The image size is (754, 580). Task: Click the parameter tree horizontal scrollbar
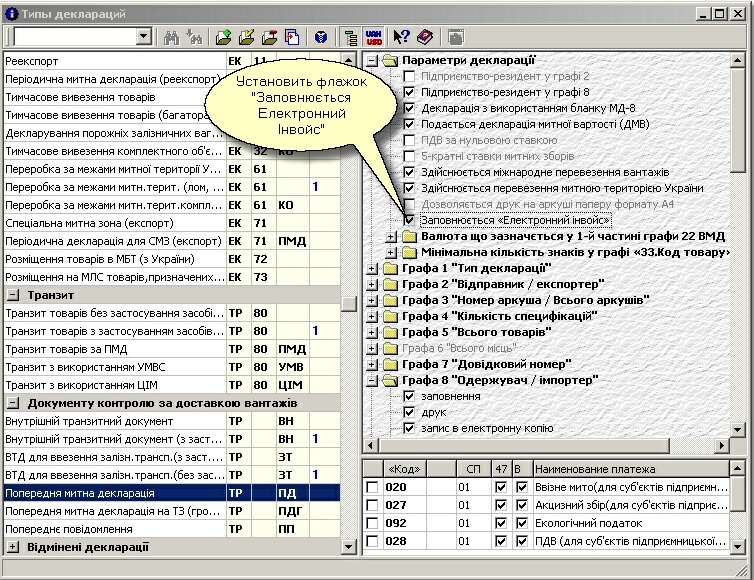(550, 444)
